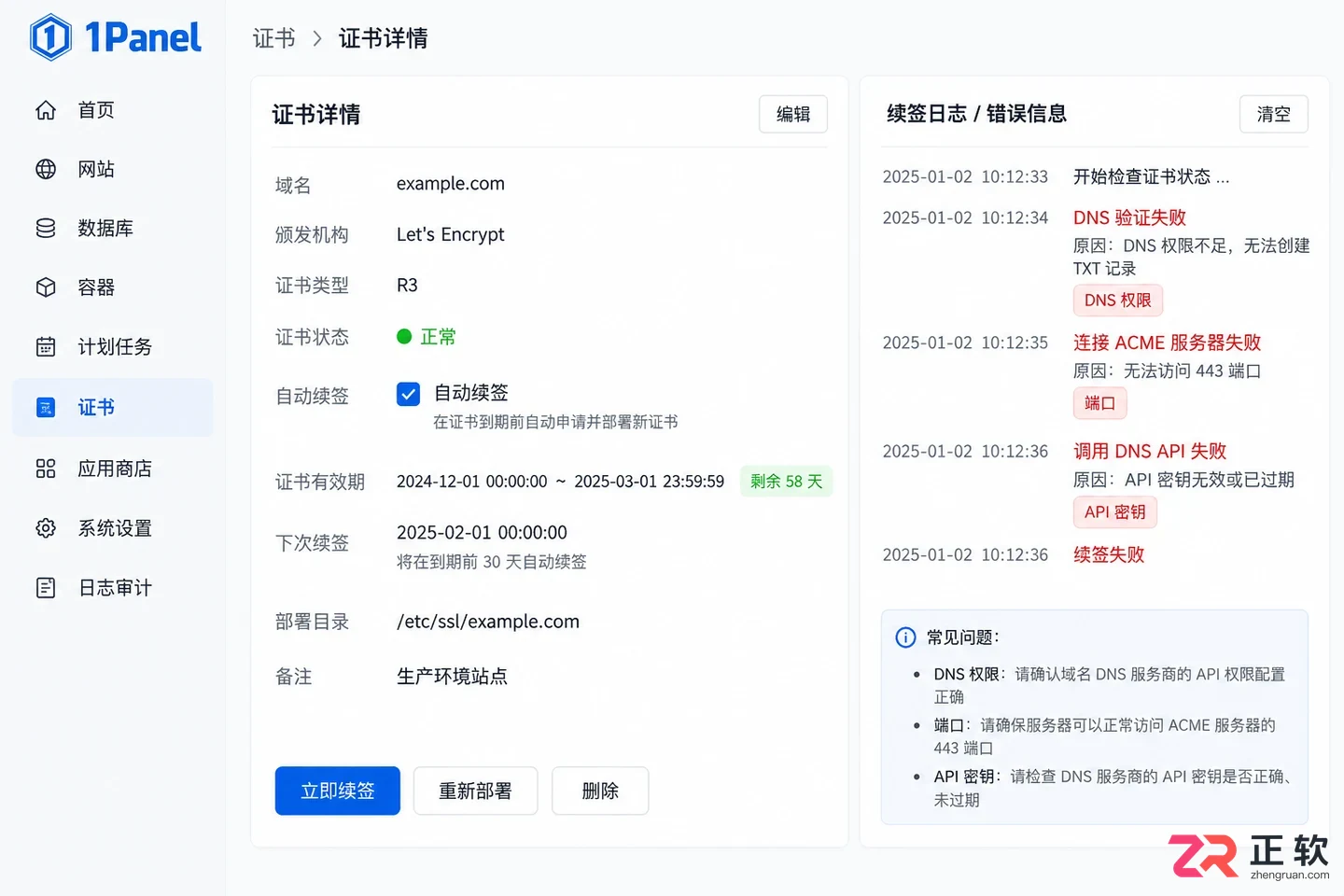Click the 端口 FAQ bullet
This screenshot has width=1344, height=896.
tap(1104, 736)
